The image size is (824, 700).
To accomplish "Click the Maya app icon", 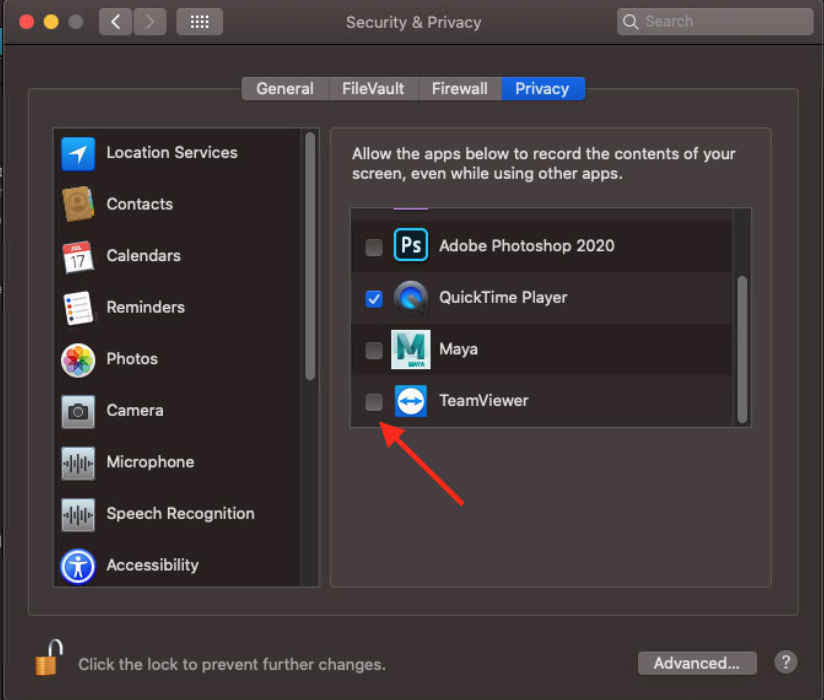I will pyautogui.click(x=410, y=349).
